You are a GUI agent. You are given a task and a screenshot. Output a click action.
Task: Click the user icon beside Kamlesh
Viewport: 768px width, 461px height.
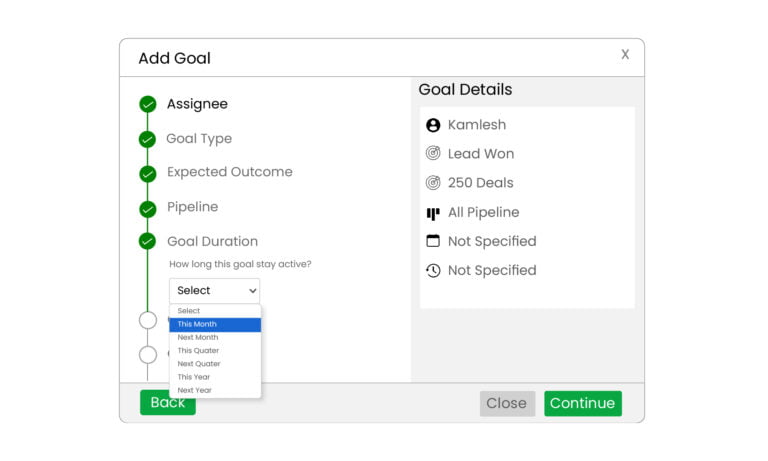(x=433, y=125)
